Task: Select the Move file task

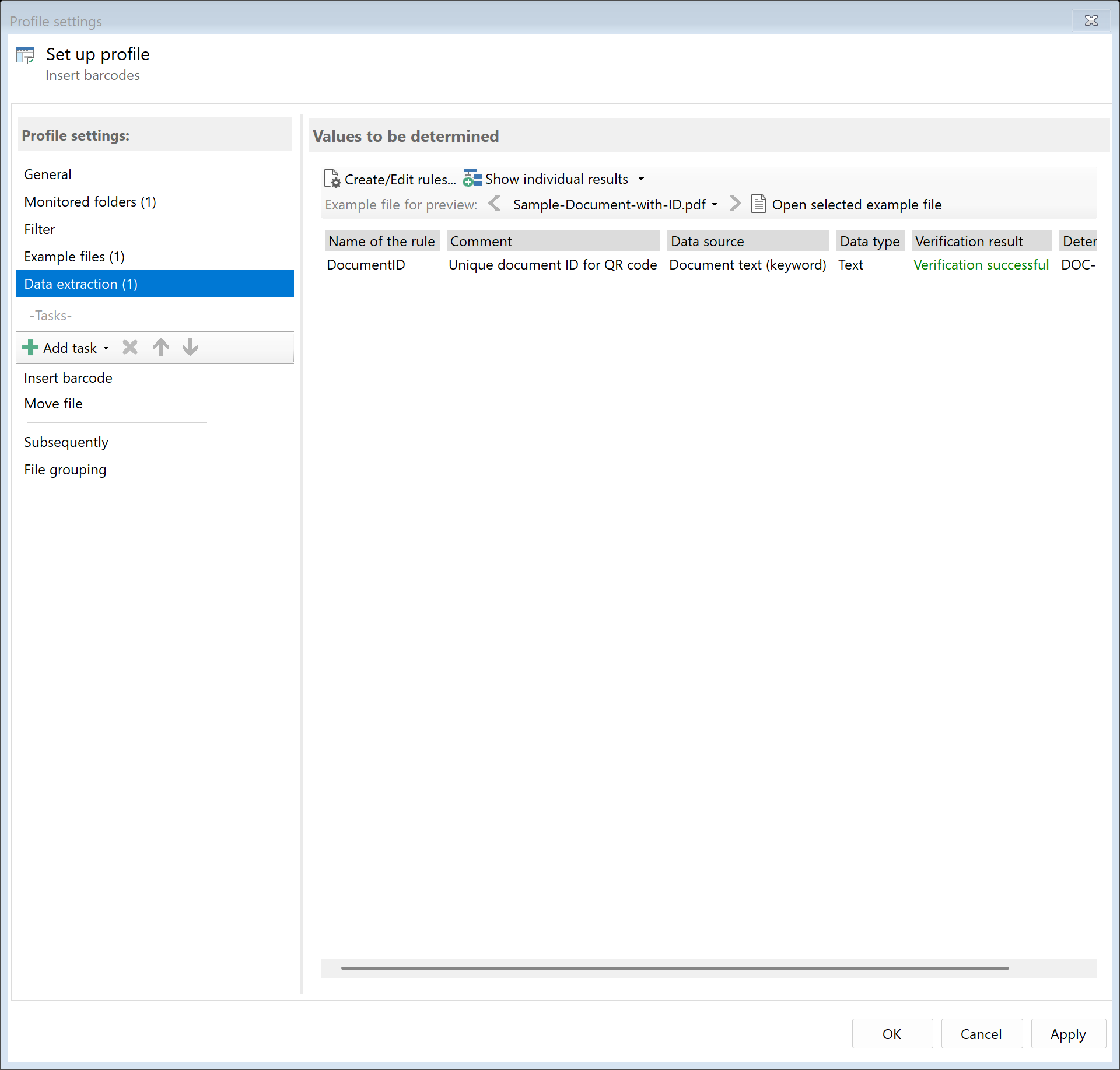Action: (53, 403)
